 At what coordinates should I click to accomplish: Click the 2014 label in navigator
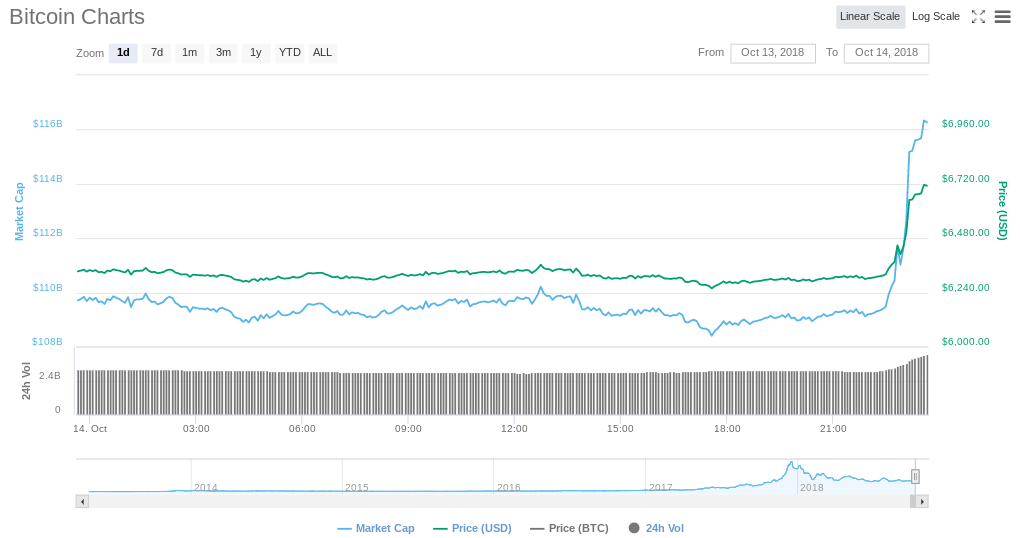click(x=206, y=487)
